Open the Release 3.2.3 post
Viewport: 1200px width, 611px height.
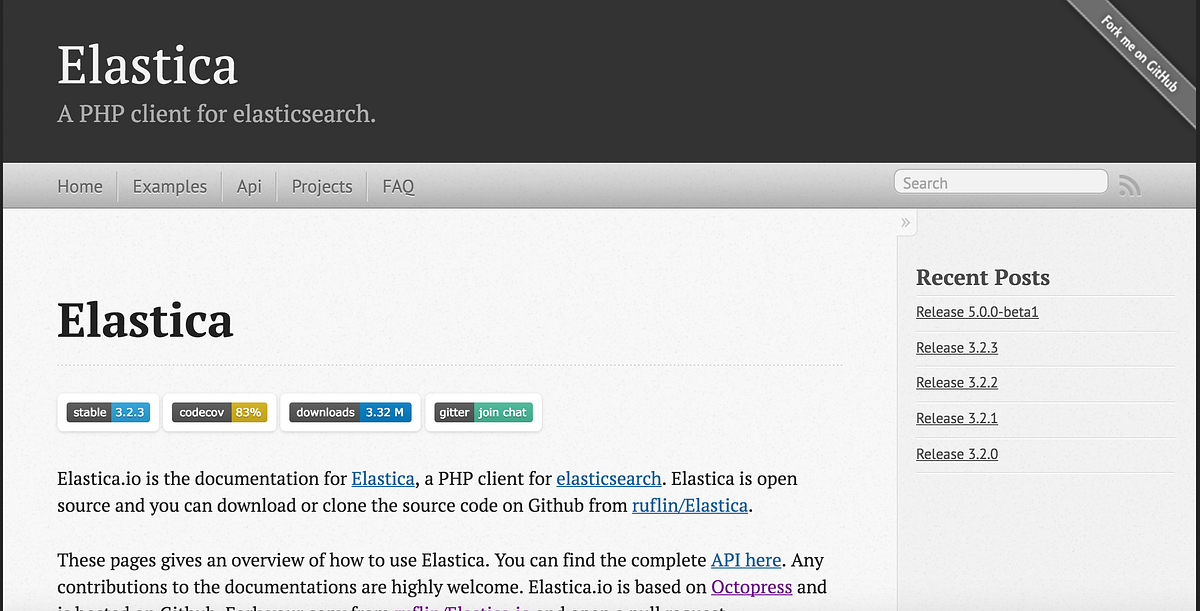click(x=957, y=347)
